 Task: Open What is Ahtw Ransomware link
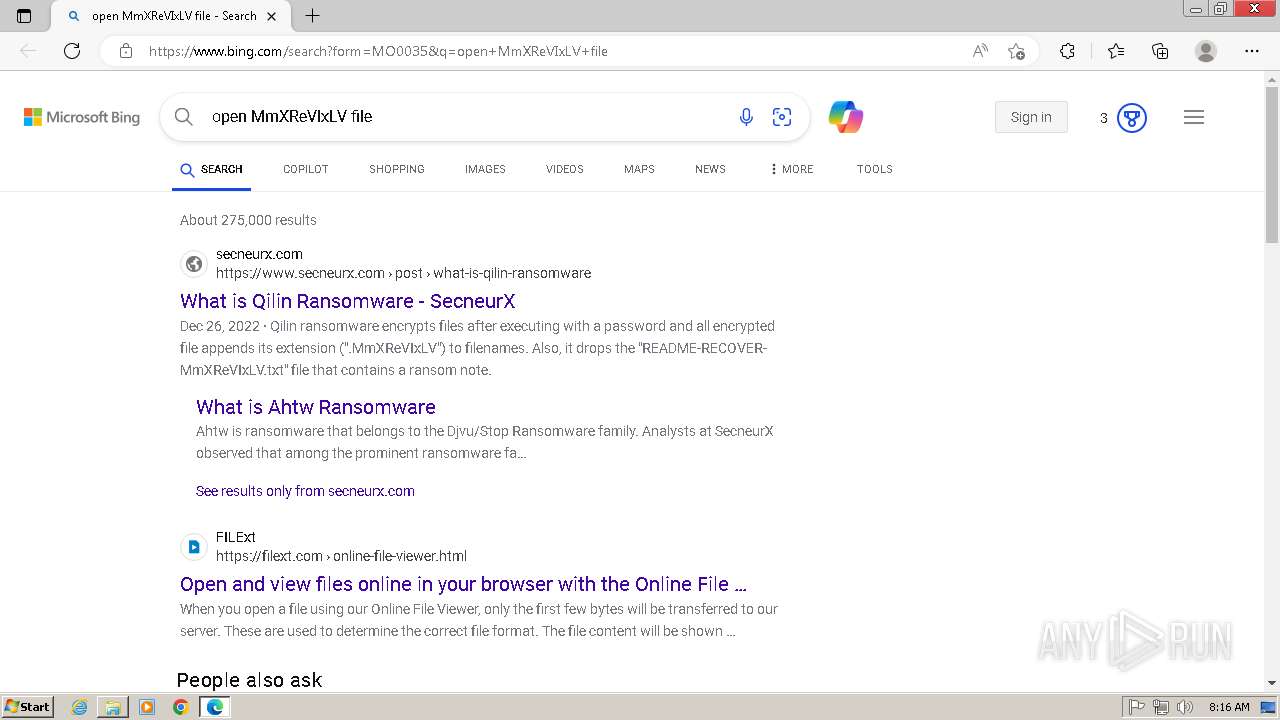coord(316,407)
